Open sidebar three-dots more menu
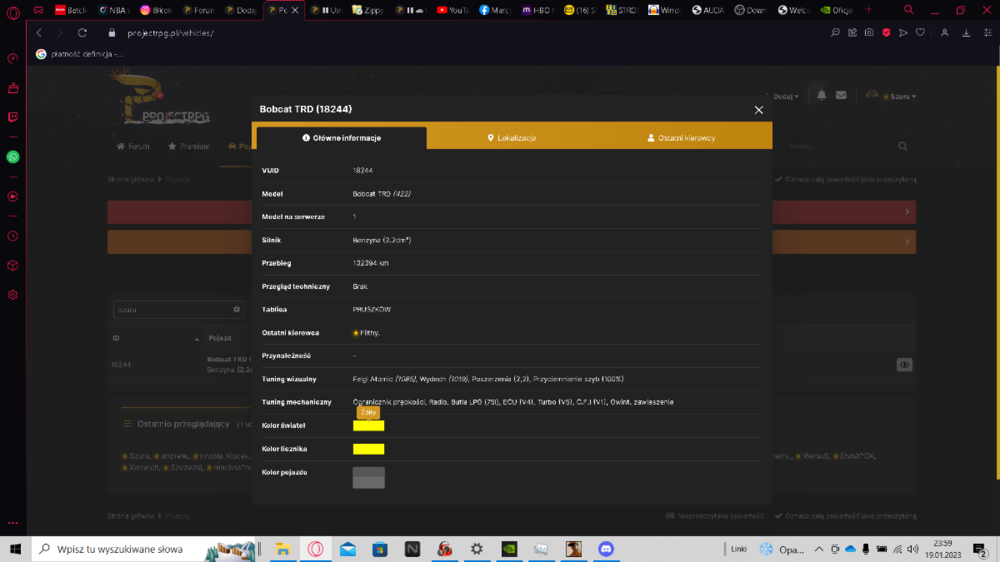1000x562 pixels. pos(13,523)
